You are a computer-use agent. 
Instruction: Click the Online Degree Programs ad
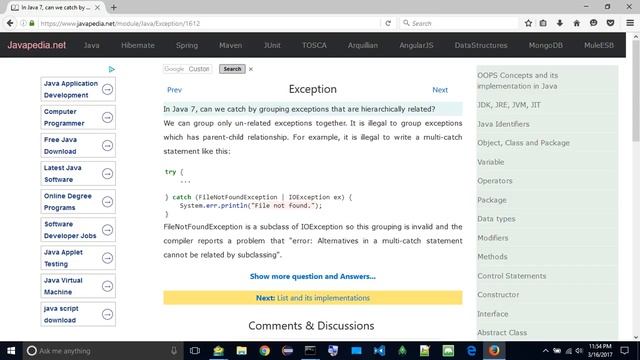[x=78, y=202]
